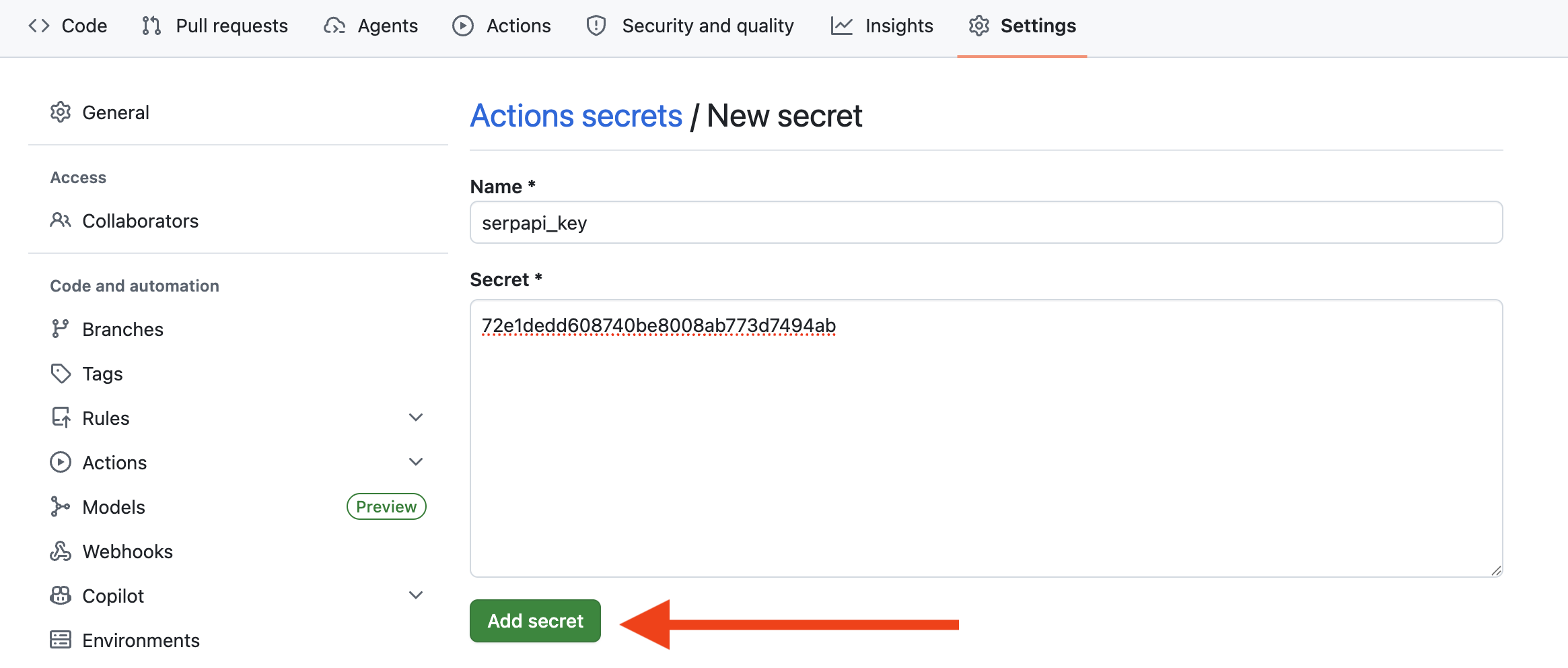Click the chart icon beside Insights
The width and height of the screenshot is (1568, 668).
coord(839,26)
